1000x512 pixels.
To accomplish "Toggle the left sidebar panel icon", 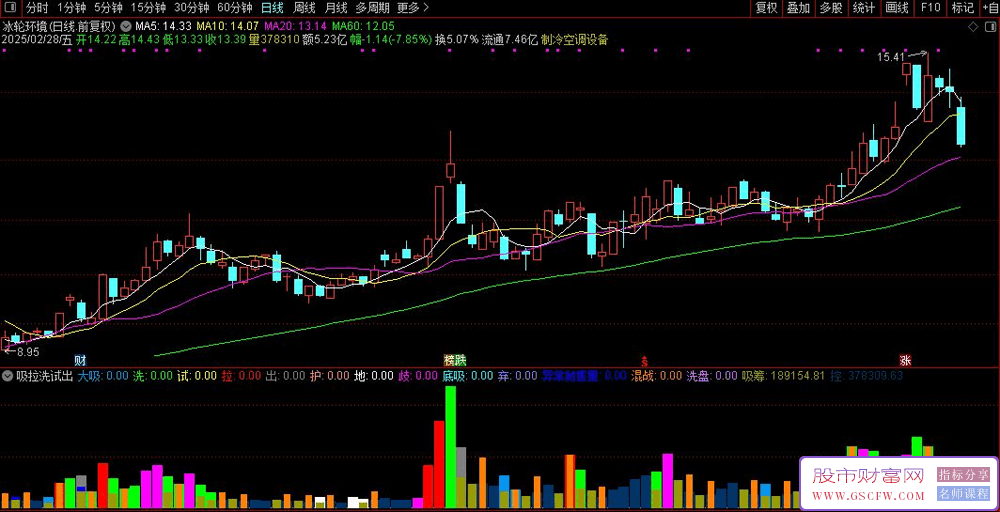I will pos(10,8).
